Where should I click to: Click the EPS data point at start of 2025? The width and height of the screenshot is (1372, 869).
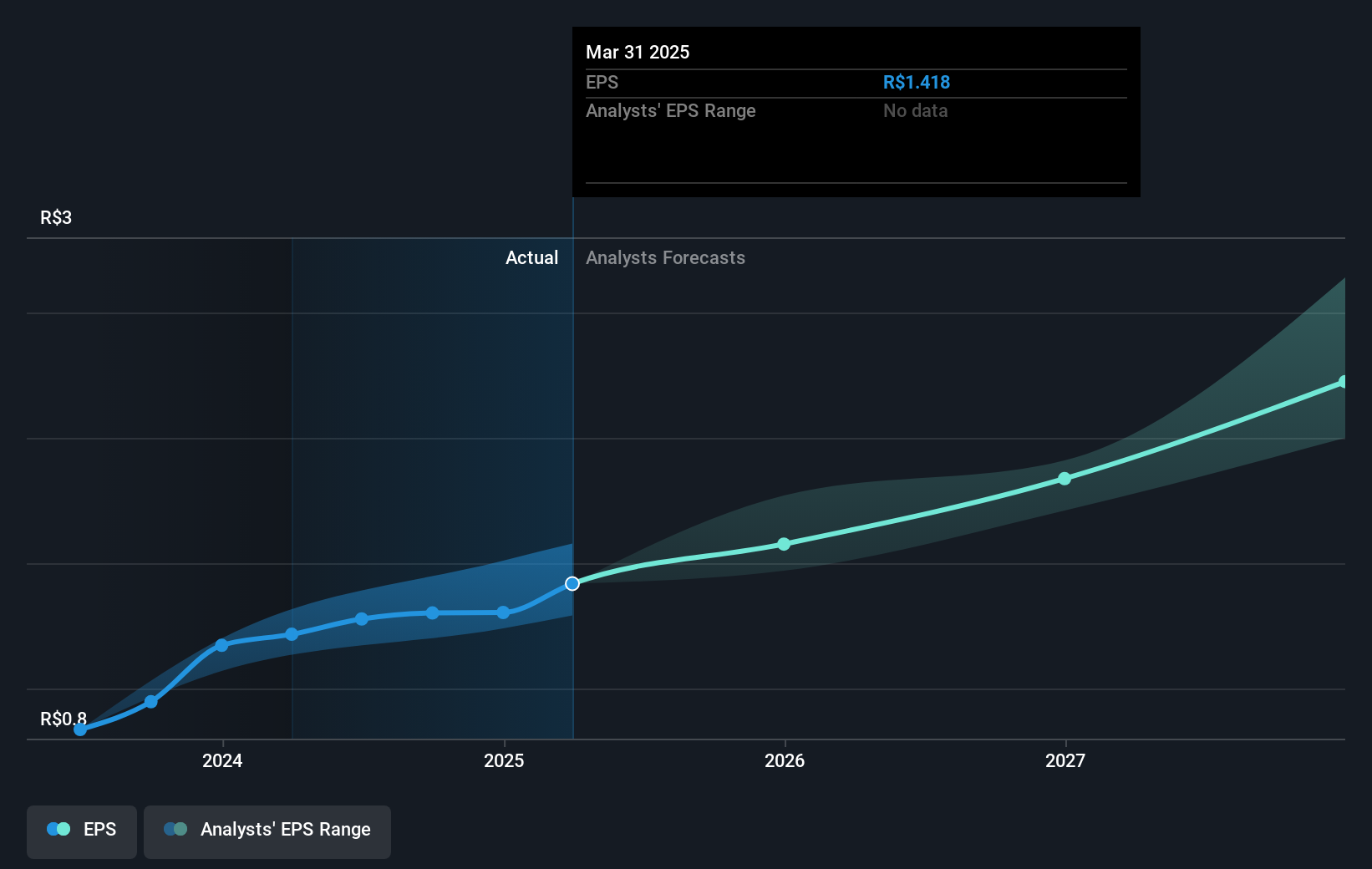click(x=503, y=612)
